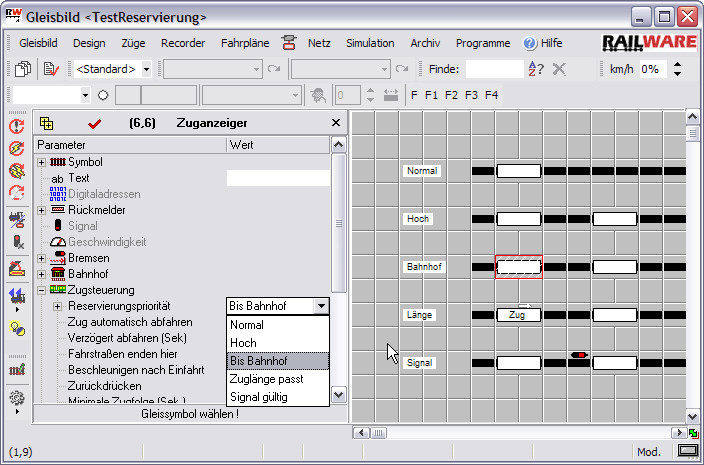
Task: Open the Fahrpläne menu
Action: (x=245, y=43)
